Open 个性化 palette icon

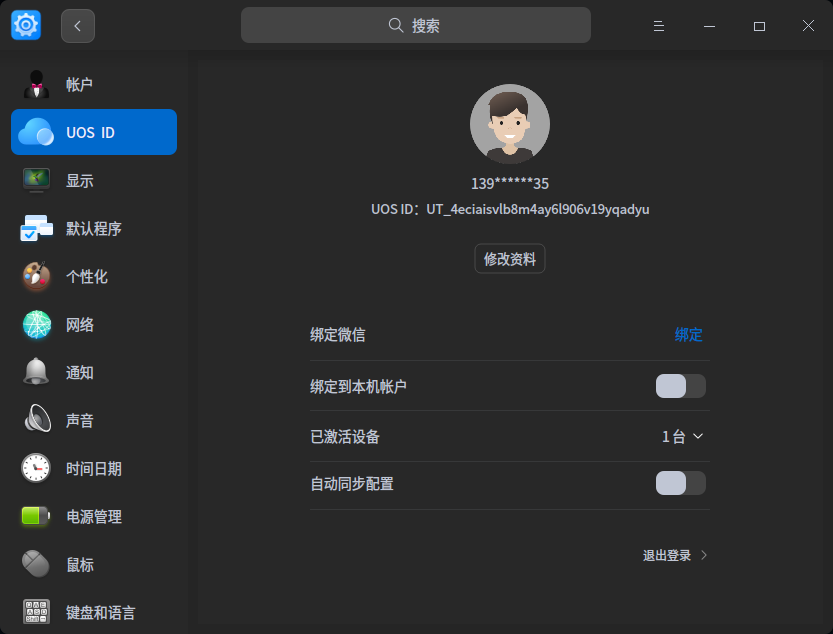(x=36, y=277)
